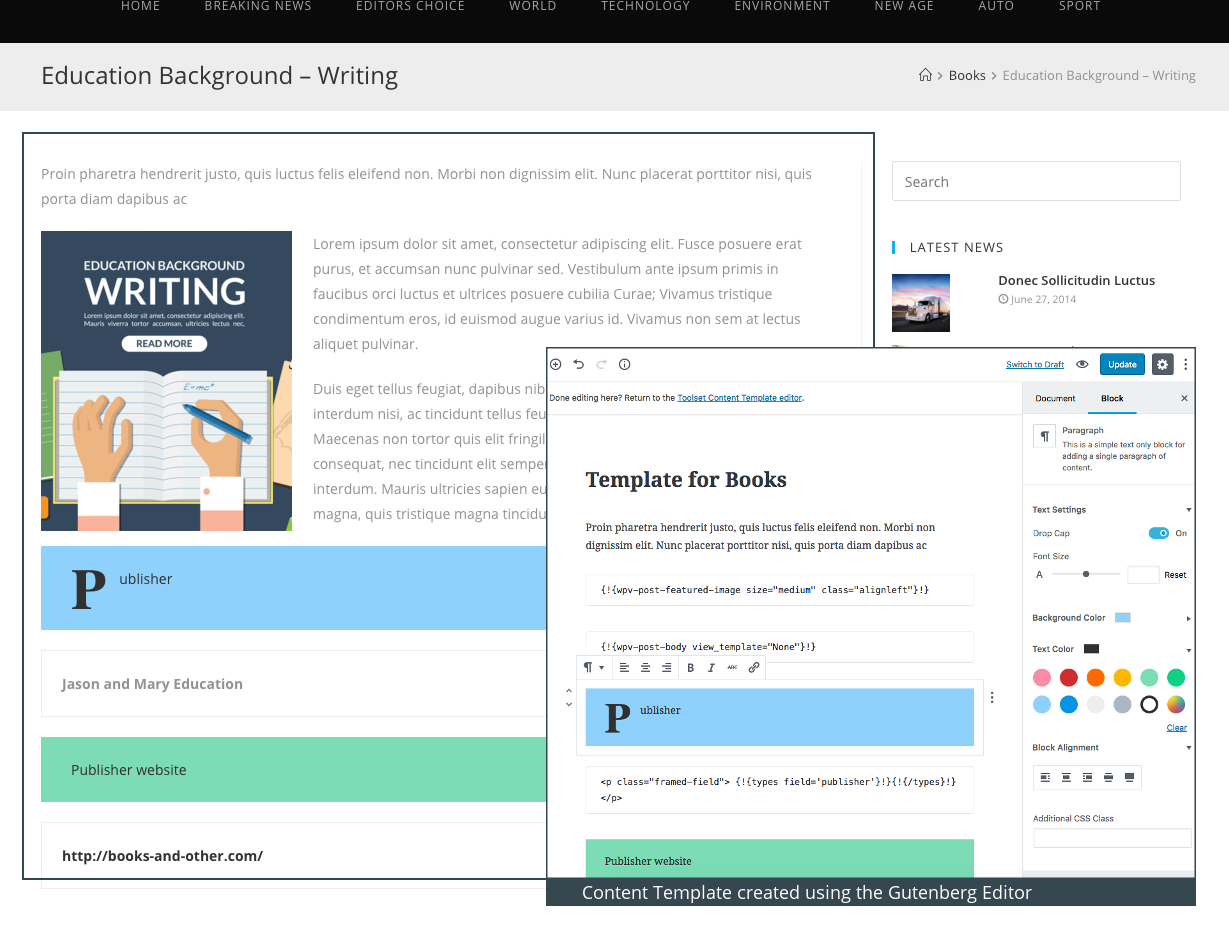
Task: Collapse the Text Settings section
Action: (x=1188, y=510)
